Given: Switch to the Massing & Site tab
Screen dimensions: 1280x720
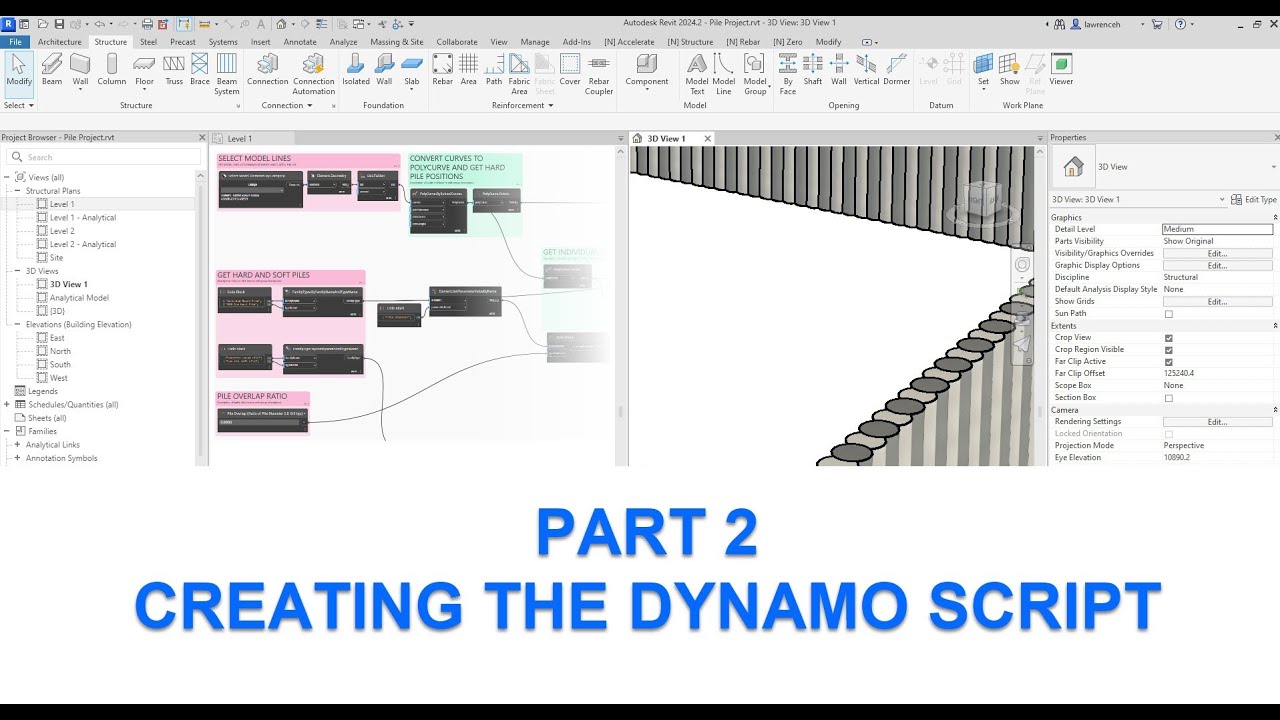Looking at the screenshot, I should click(x=397, y=42).
